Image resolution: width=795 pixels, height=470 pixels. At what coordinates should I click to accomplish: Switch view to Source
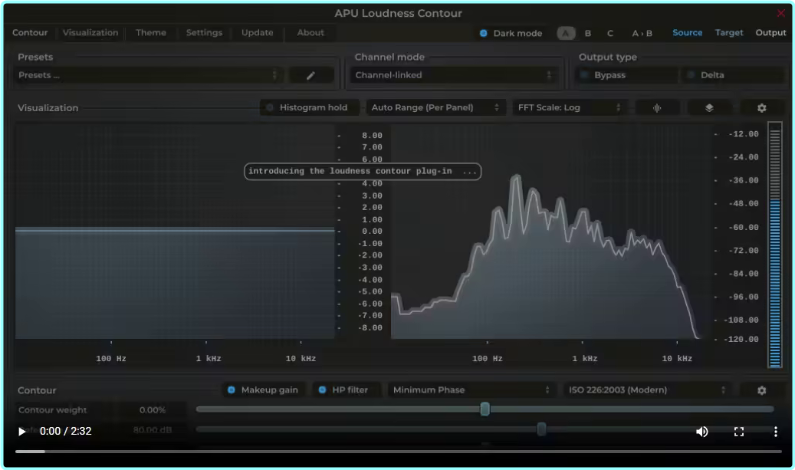[687, 32]
